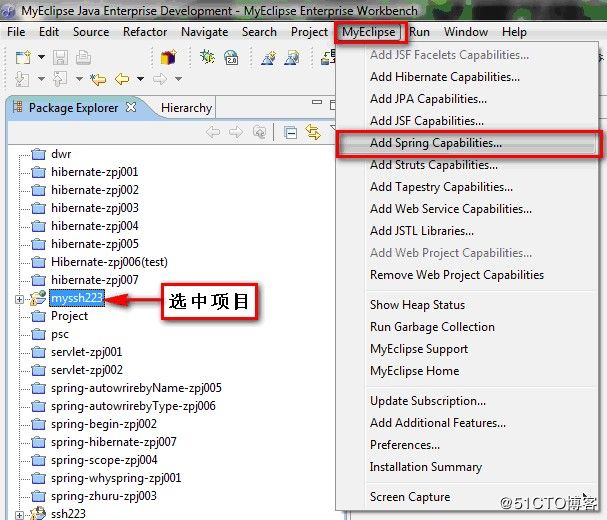This screenshot has height=520, width=607.
Task: Open the Previous Annotation dropdown arrow
Action: pos(79,79)
